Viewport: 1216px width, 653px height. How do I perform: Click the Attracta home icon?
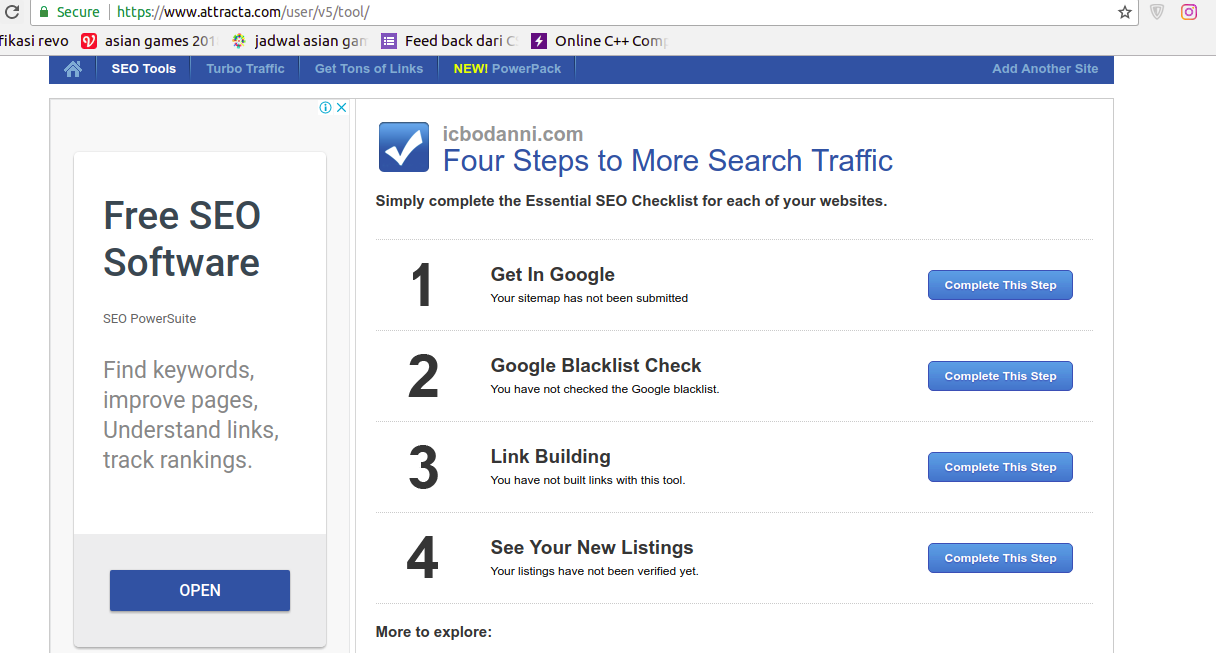pos(73,69)
